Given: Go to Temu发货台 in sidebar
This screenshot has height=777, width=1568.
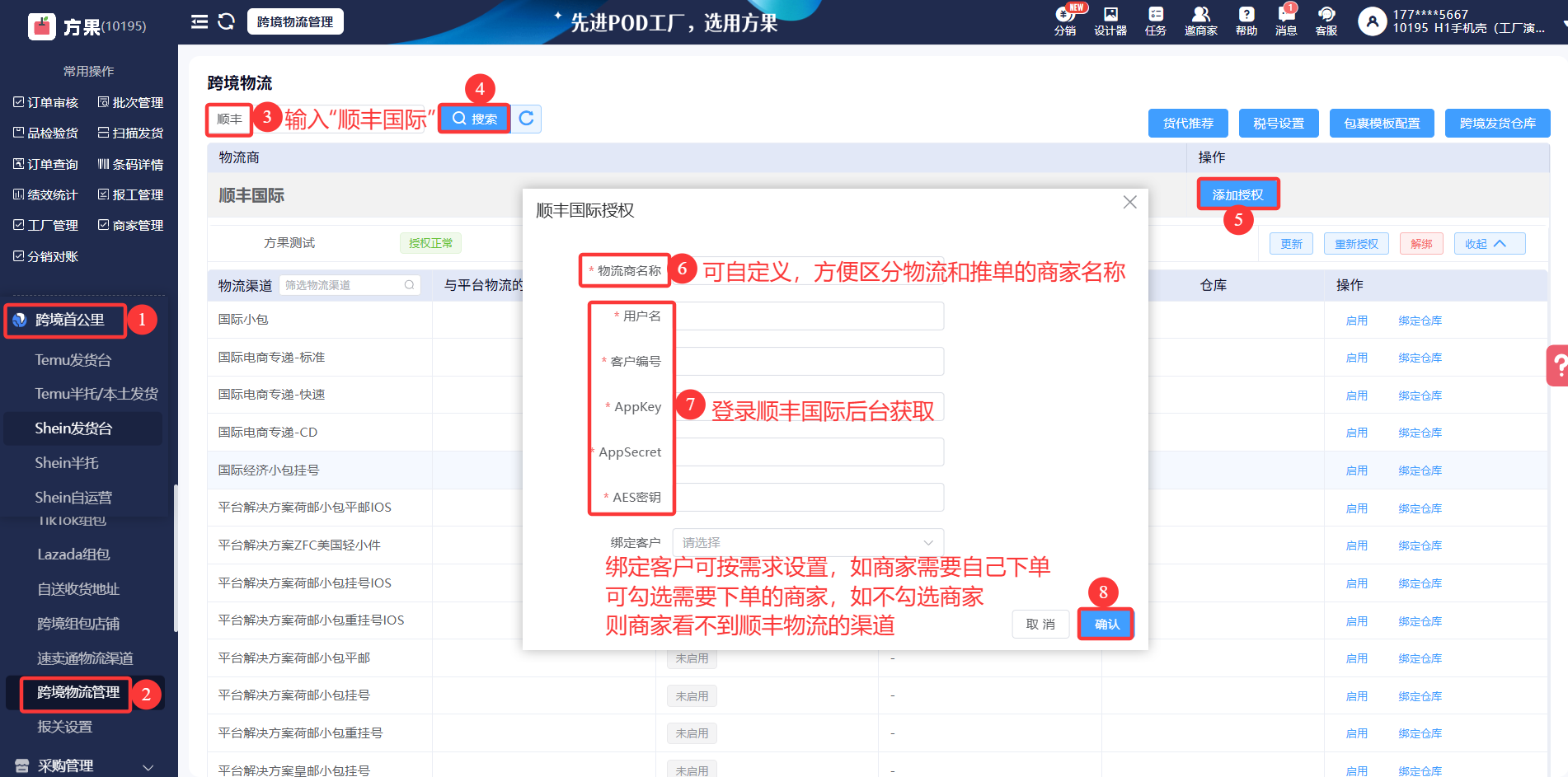Looking at the screenshot, I should 73,360.
